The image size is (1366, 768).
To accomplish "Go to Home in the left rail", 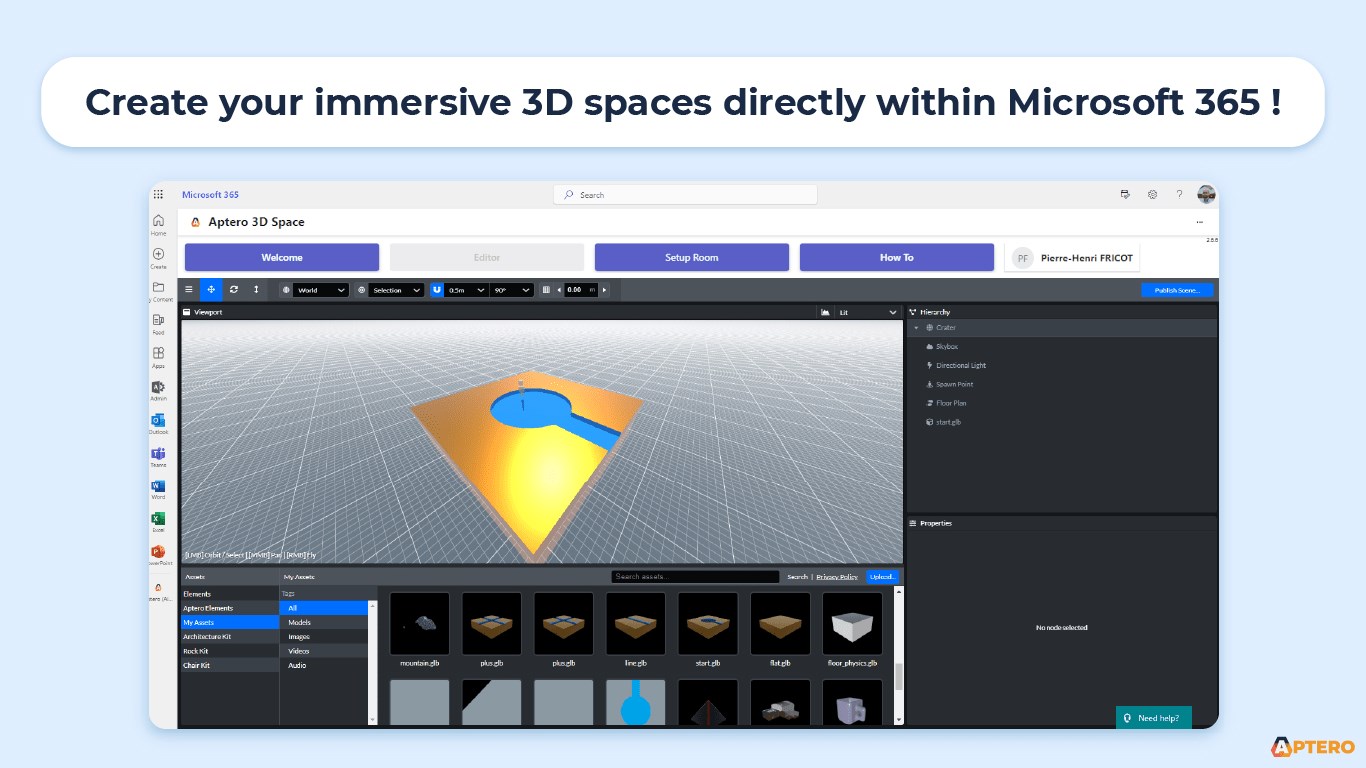I will click(x=158, y=225).
